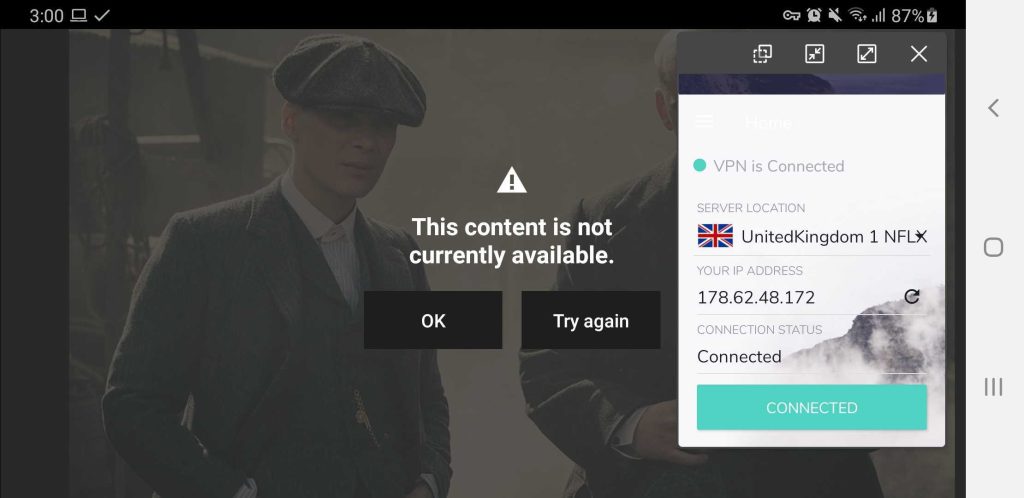The width and height of the screenshot is (1024, 498).
Task: Open recent apps with navigation button
Action: [x=993, y=386]
